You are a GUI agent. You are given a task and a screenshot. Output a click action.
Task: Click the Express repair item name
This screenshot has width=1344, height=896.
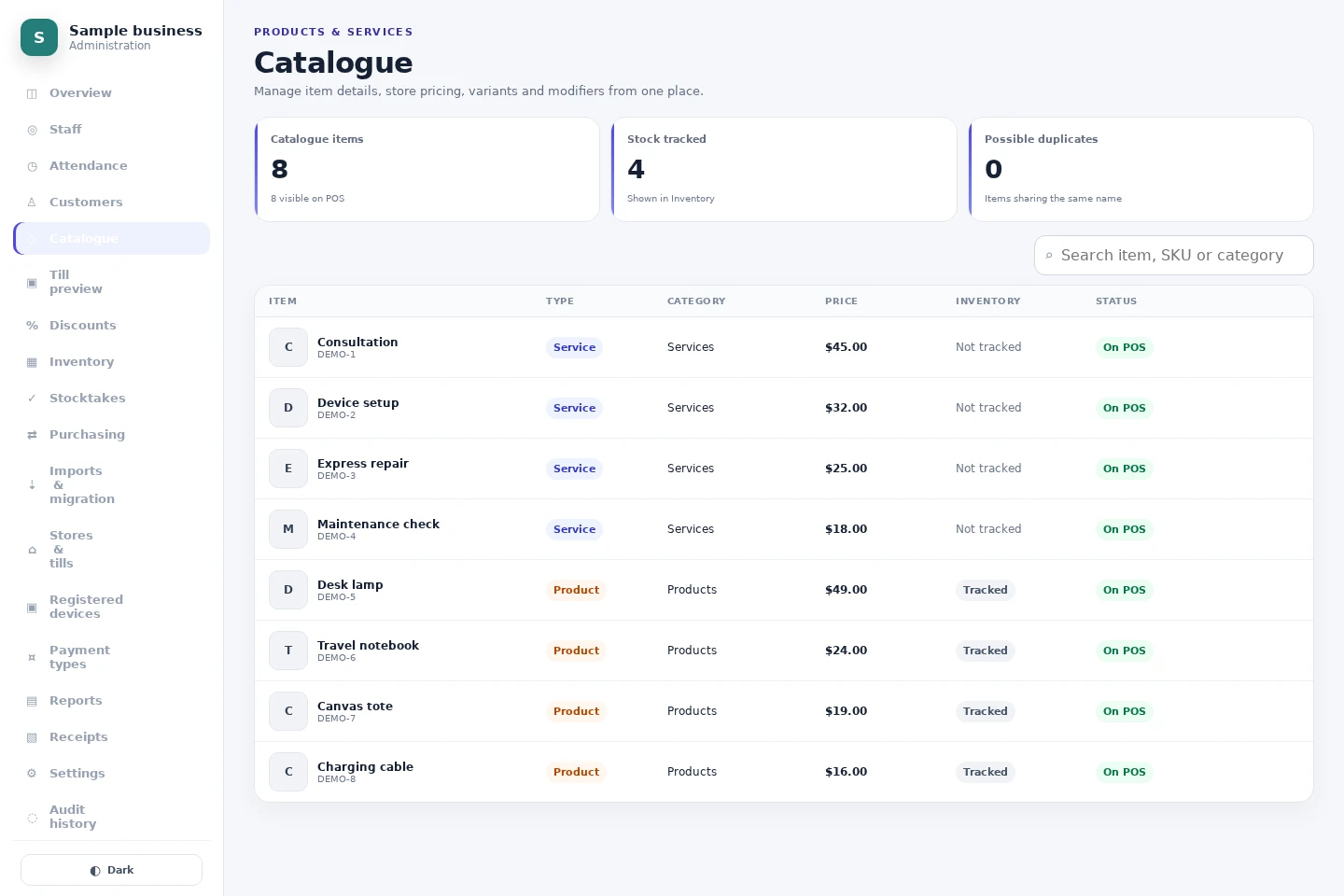pos(363,464)
